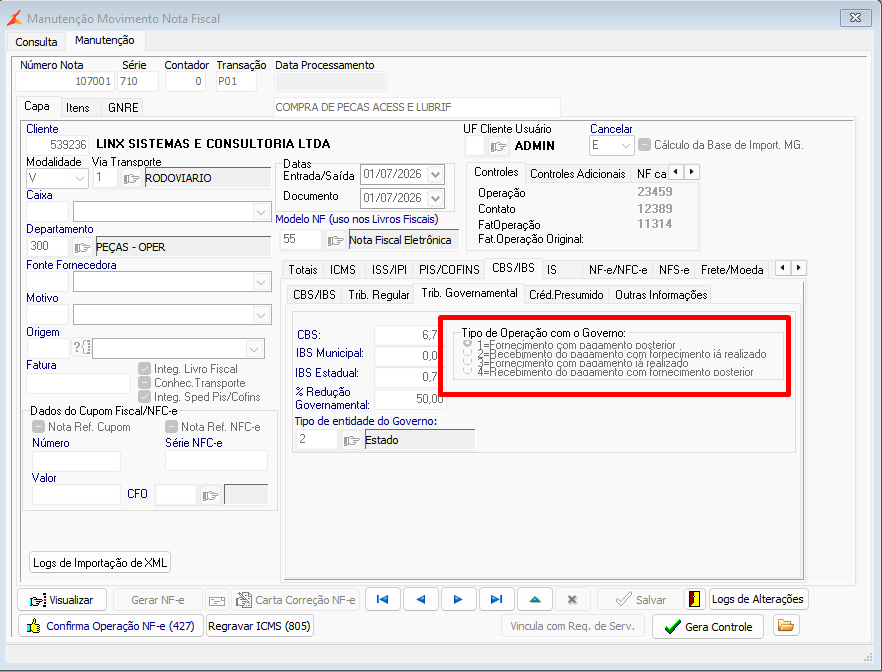
Task: Open the Cancelar dropdown
Action: point(626,146)
